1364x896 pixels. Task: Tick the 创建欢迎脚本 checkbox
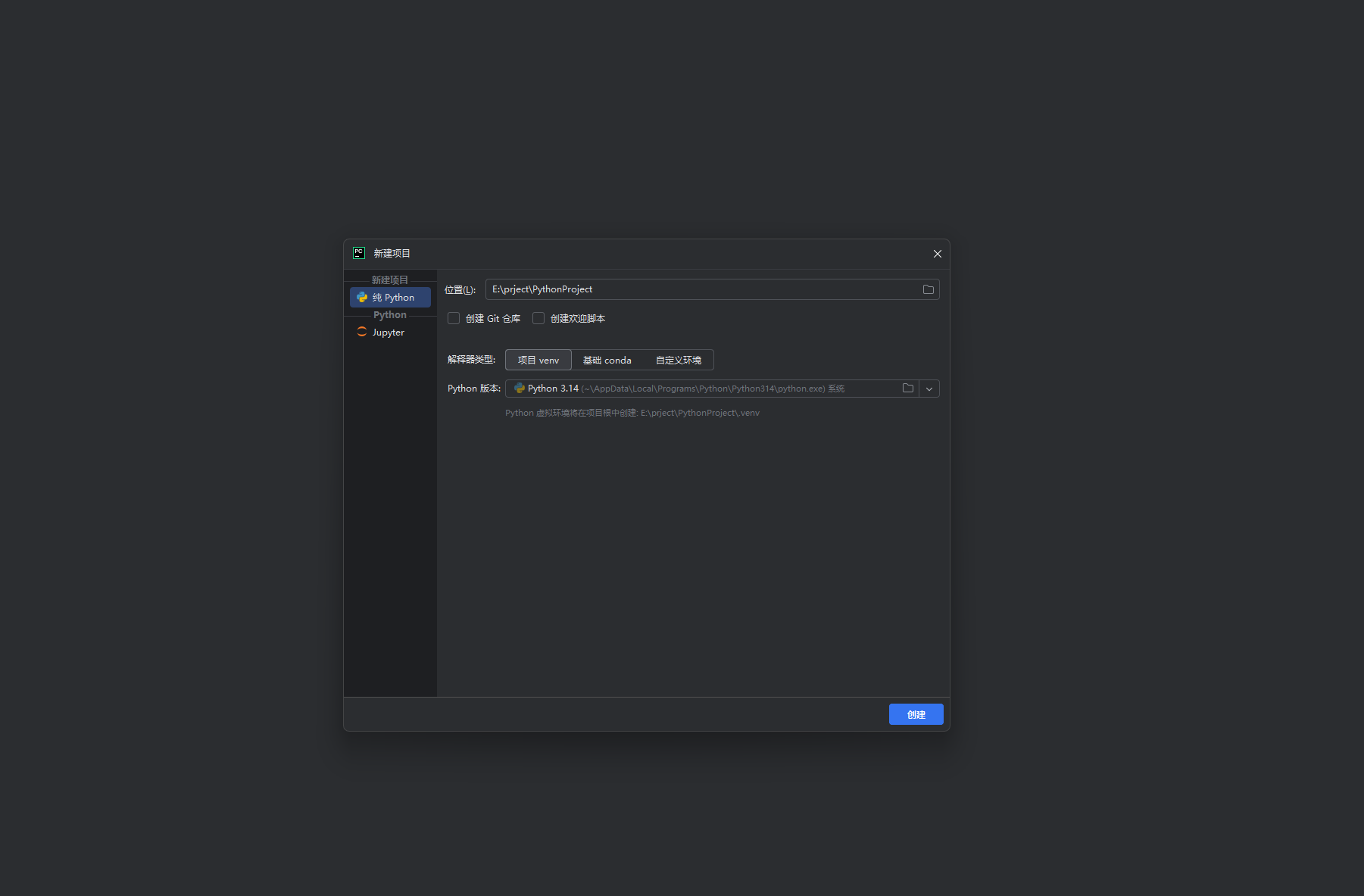point(538,319)
